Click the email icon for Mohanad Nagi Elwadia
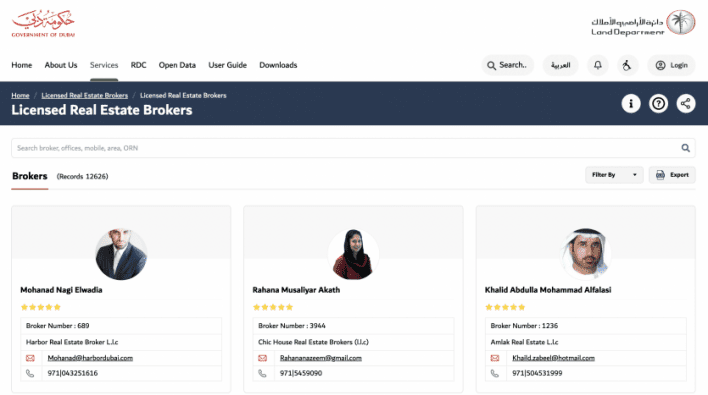The height and width of the screenshot is (395, 708). [30, 358]
